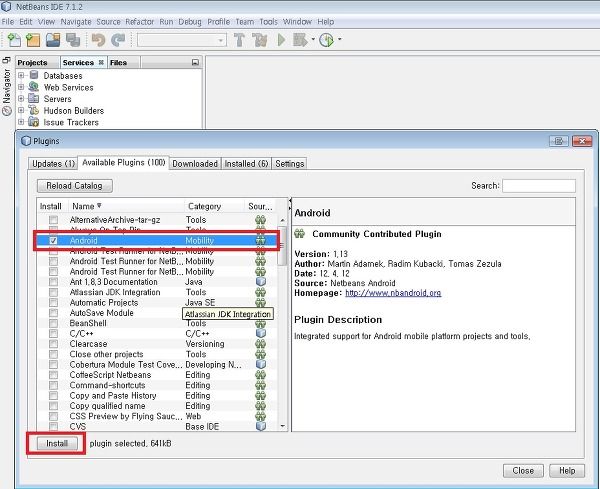The width and height of the screenshot is (600, 489).
Task: Click the Open Project toolbar icon
Action: tap(53, 40)
